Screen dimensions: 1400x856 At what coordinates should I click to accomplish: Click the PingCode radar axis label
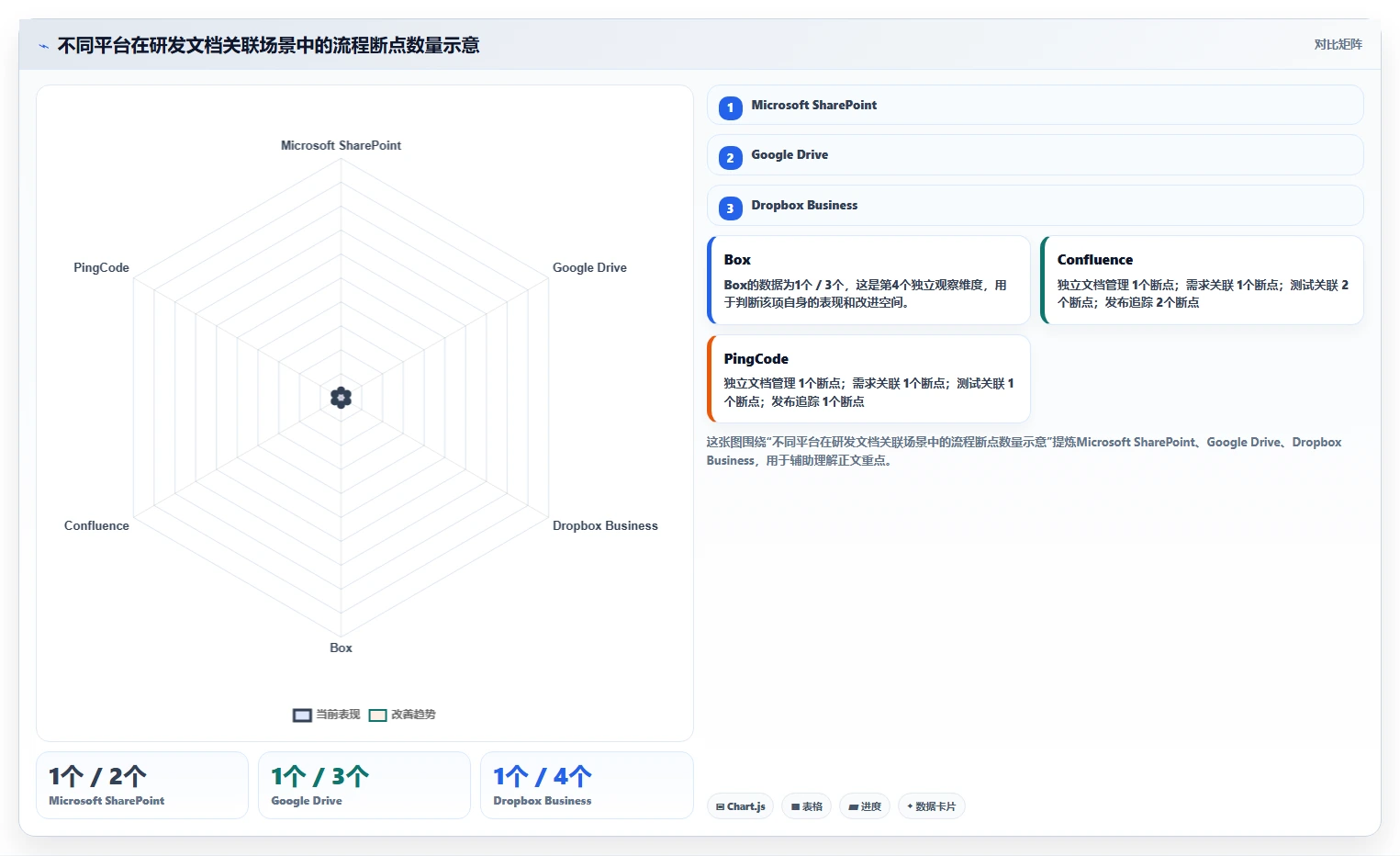[x=101, y=267]
